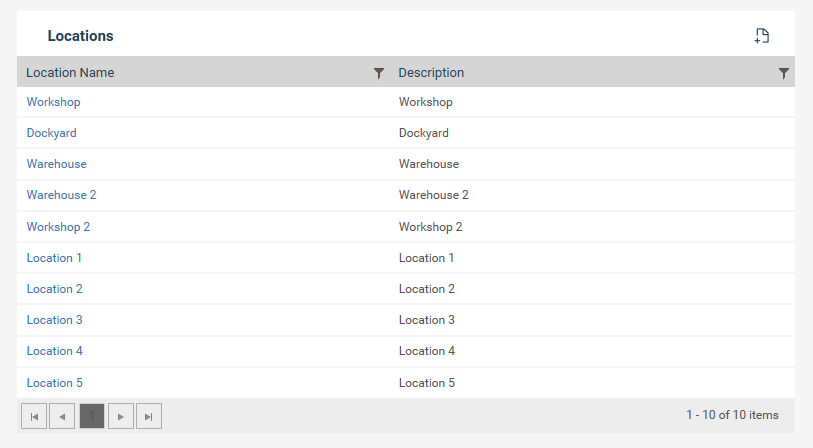Open the Workshop location link
Image resolution: width=813 pixels, height=448 pixels.
click(53, 102)
